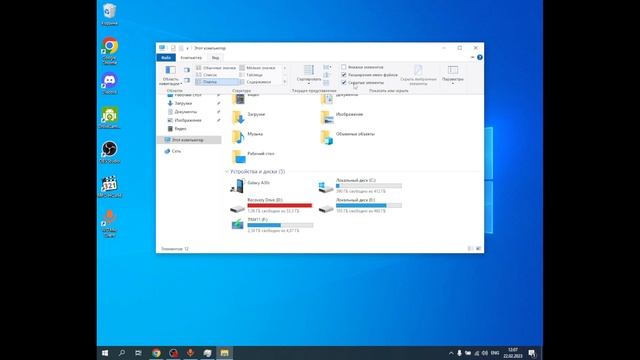Open the Сортировать dropdown
The width and height of the screenshot is (640, 360).
[309, 75]
